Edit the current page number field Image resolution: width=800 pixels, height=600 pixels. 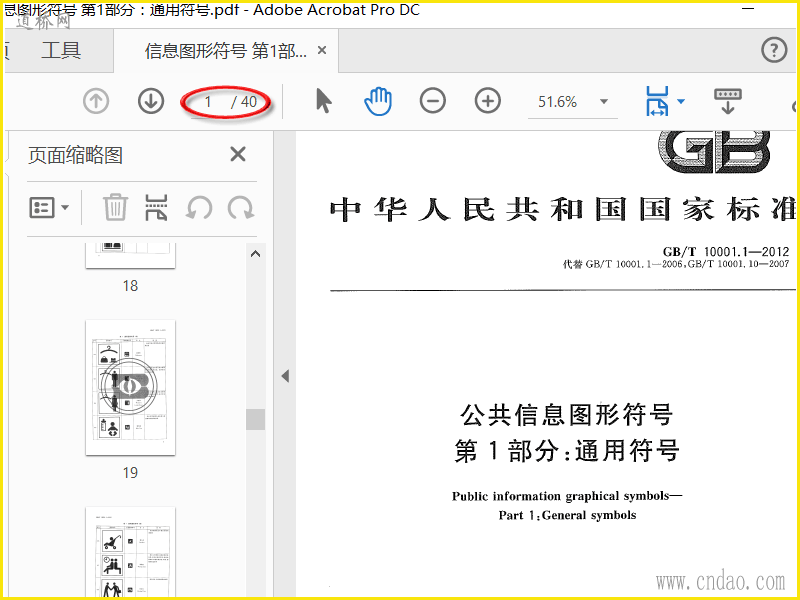click(x=208, y=102)
